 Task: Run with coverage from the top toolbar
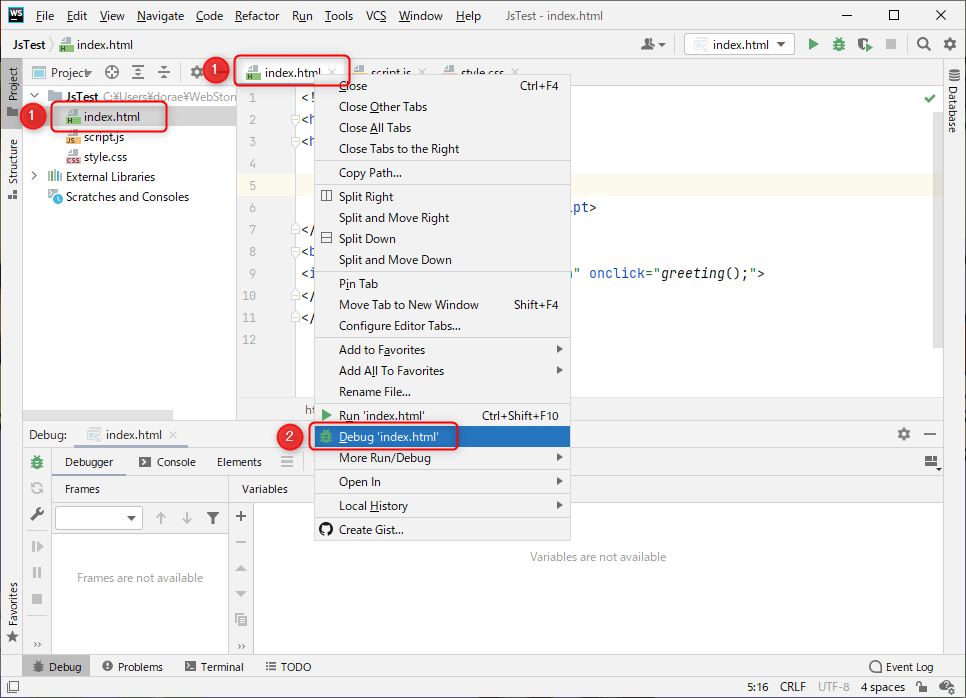[865, 44]
